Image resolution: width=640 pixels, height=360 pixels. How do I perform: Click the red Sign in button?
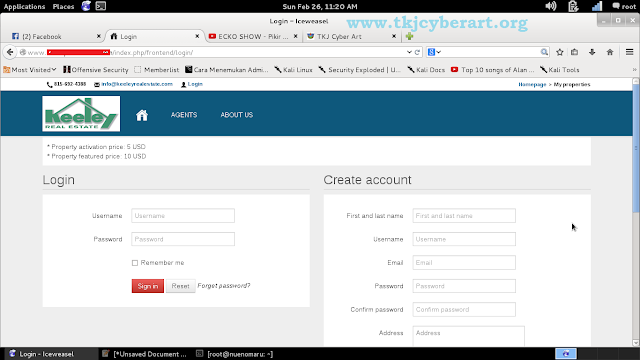[148, 286]
